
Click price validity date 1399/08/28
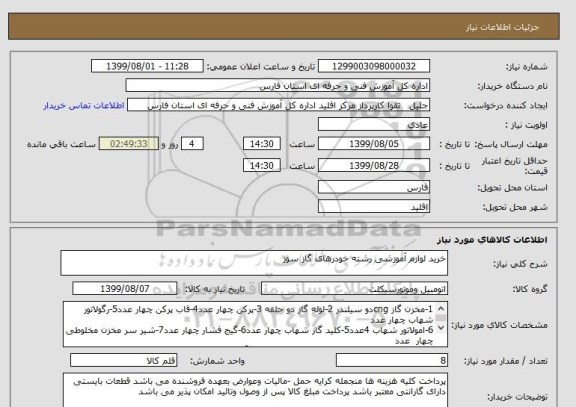[374, 165]
